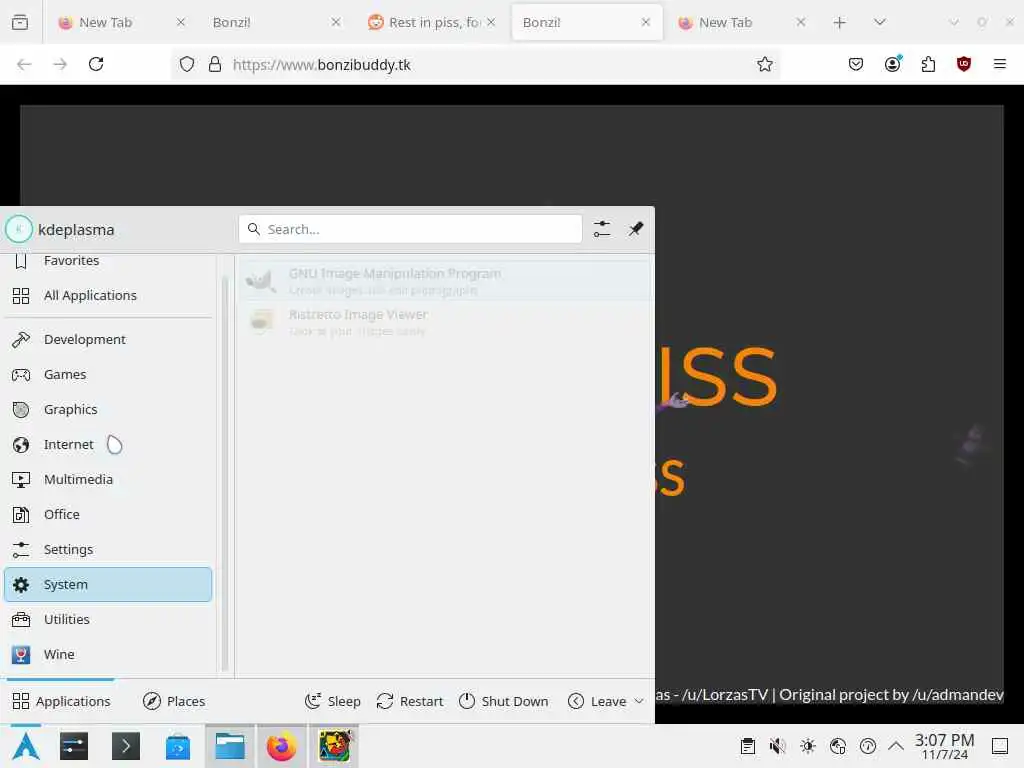Open Discover software center taskbar icon
Image resolution: width=1024 pixels, height=768 pixels.
(x=178, y=746)
